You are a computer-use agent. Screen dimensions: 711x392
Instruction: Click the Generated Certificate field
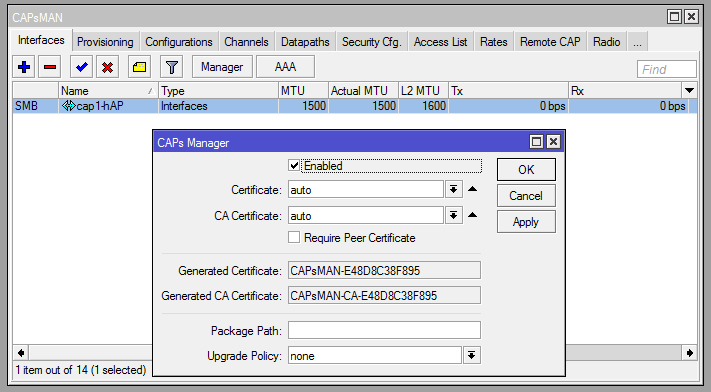(x=384, y=270)
